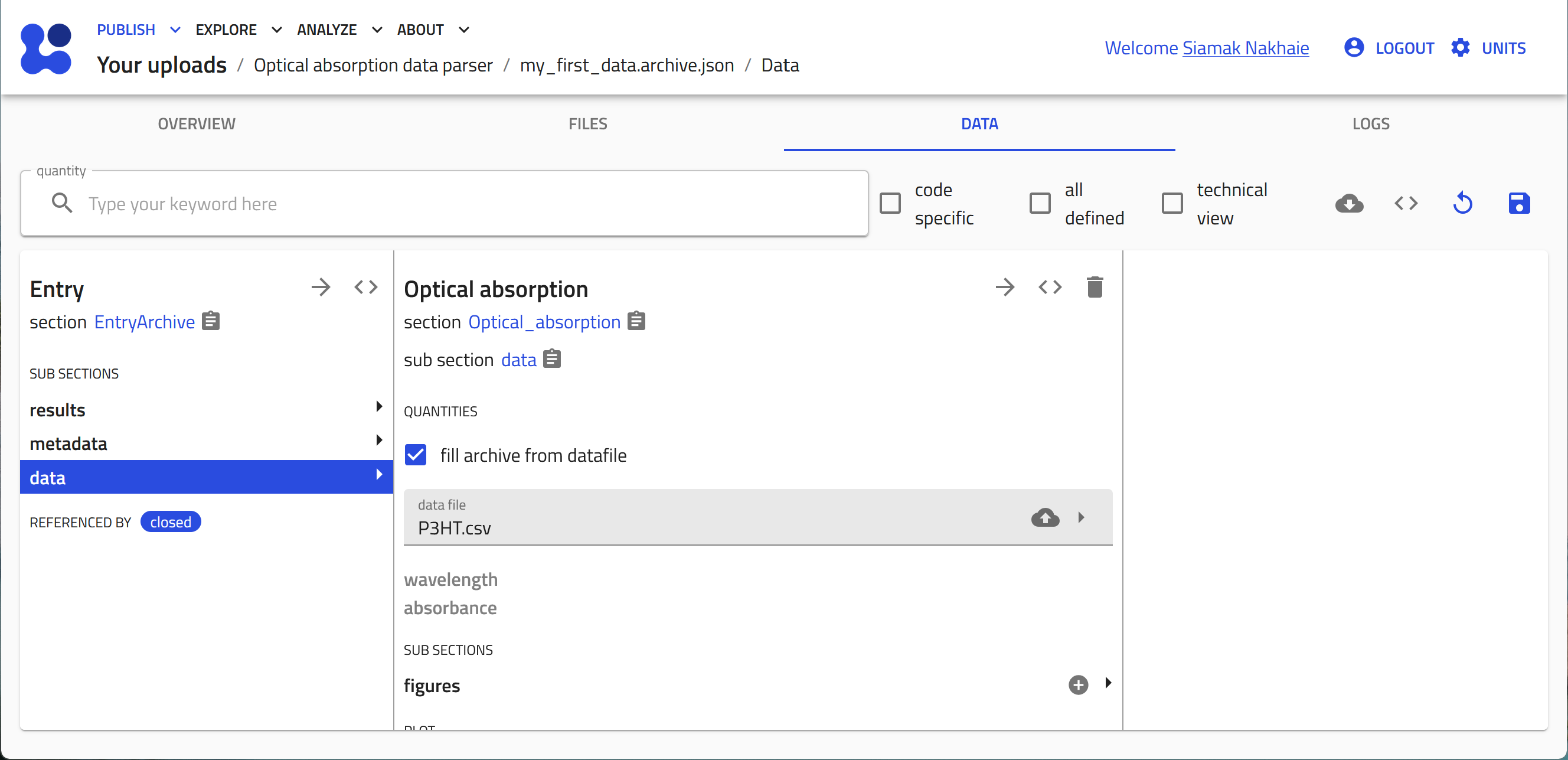The width and height of the screenshot is (1568, 760).
Task: Enable the code specific checkbox
Action: 890,203
